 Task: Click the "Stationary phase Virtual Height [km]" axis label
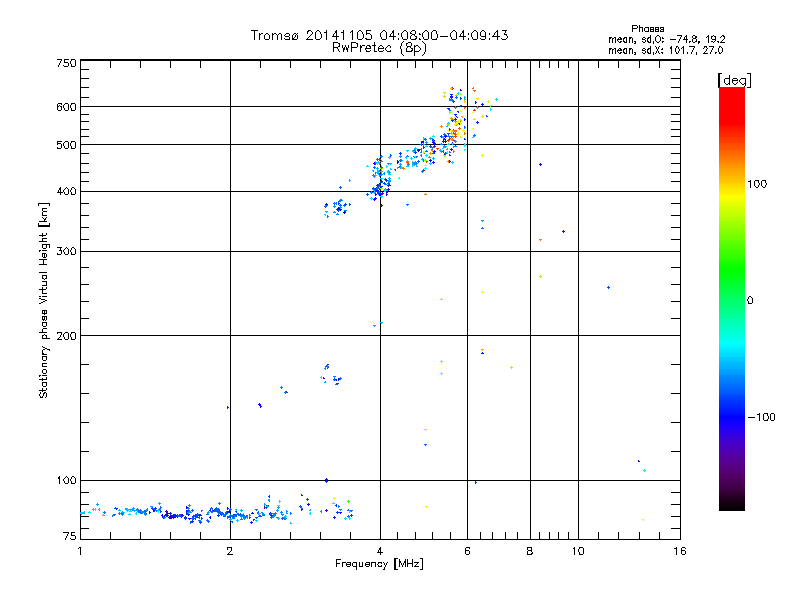coord(44,300)
